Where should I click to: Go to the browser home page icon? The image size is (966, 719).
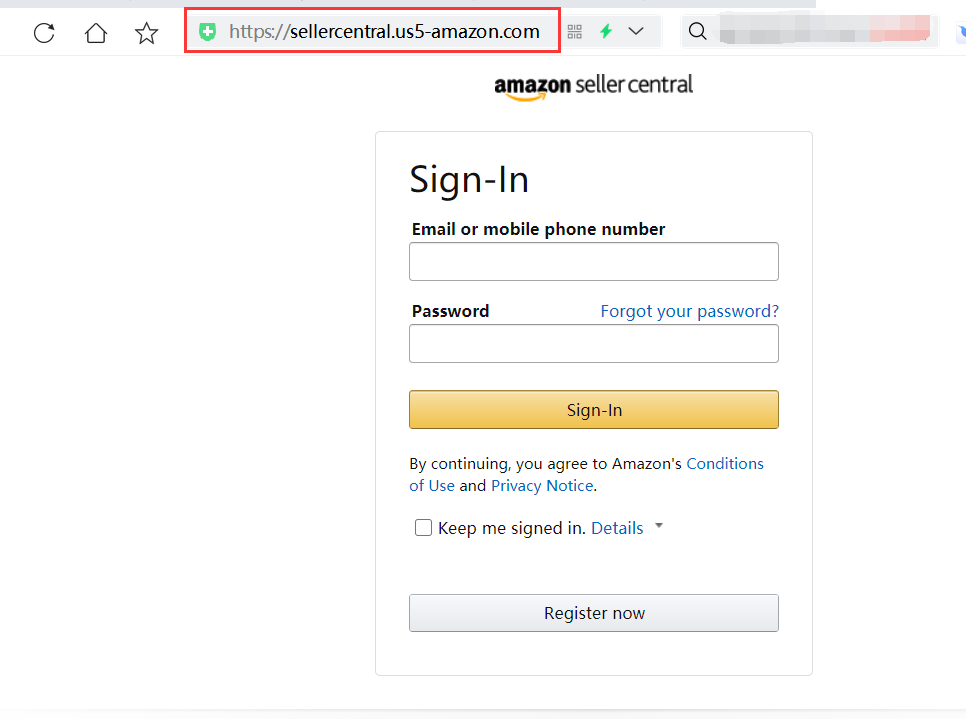[96, 33]
